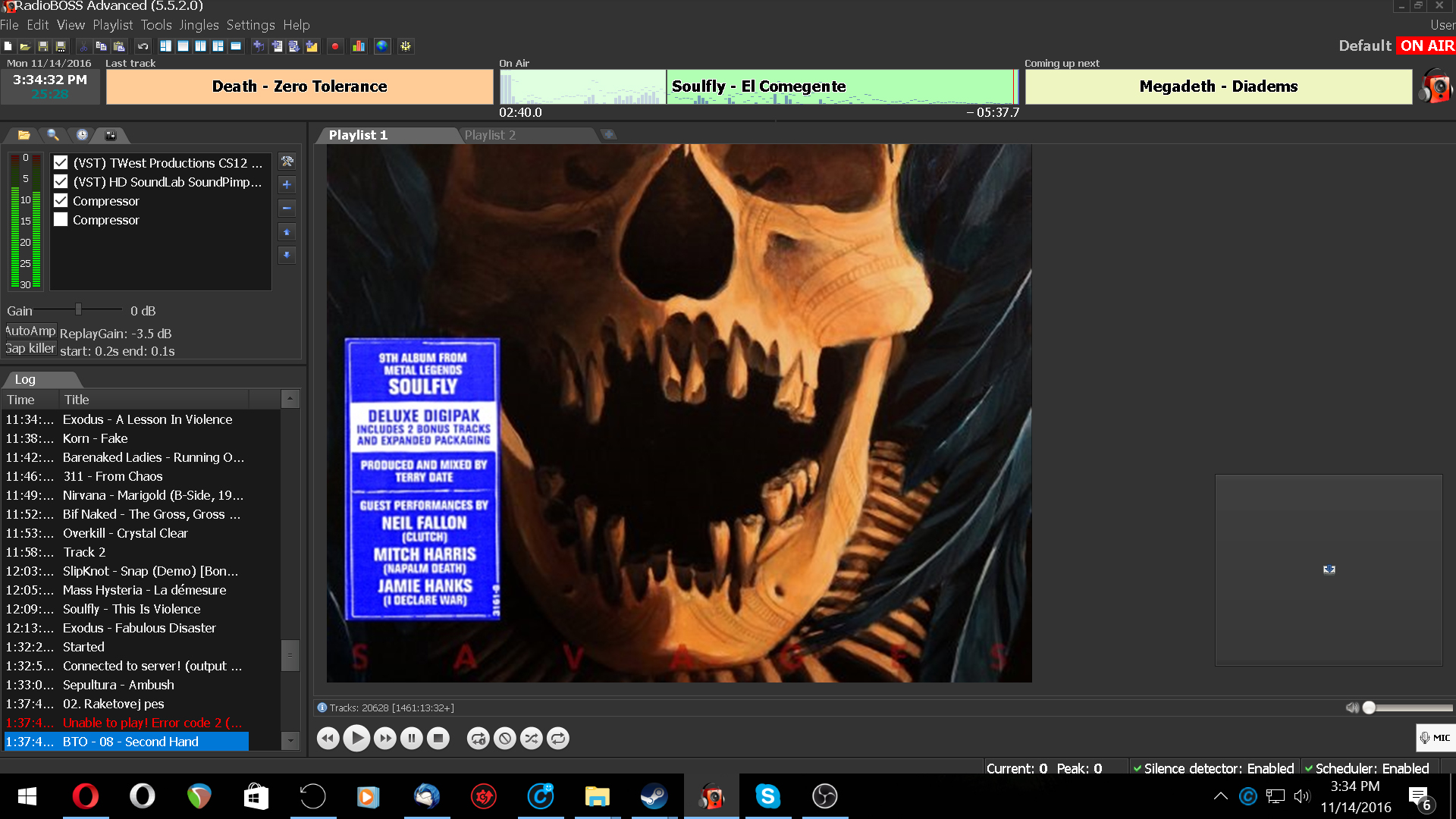This screenshot has height=819, width=1456.
Task: Click the next track fast-forward button
Action: 385,738
